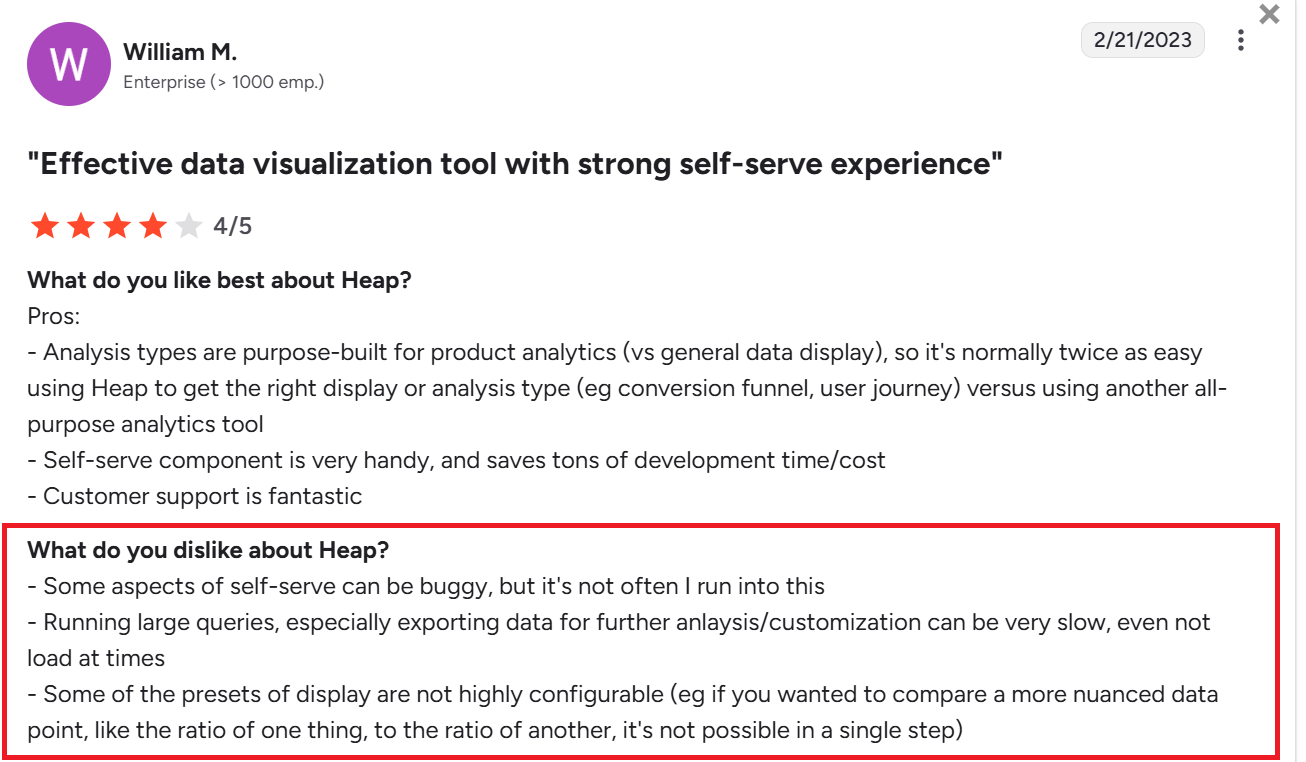Click the fourth rating star
1306x762 pixels.
(x=152, y=226)
